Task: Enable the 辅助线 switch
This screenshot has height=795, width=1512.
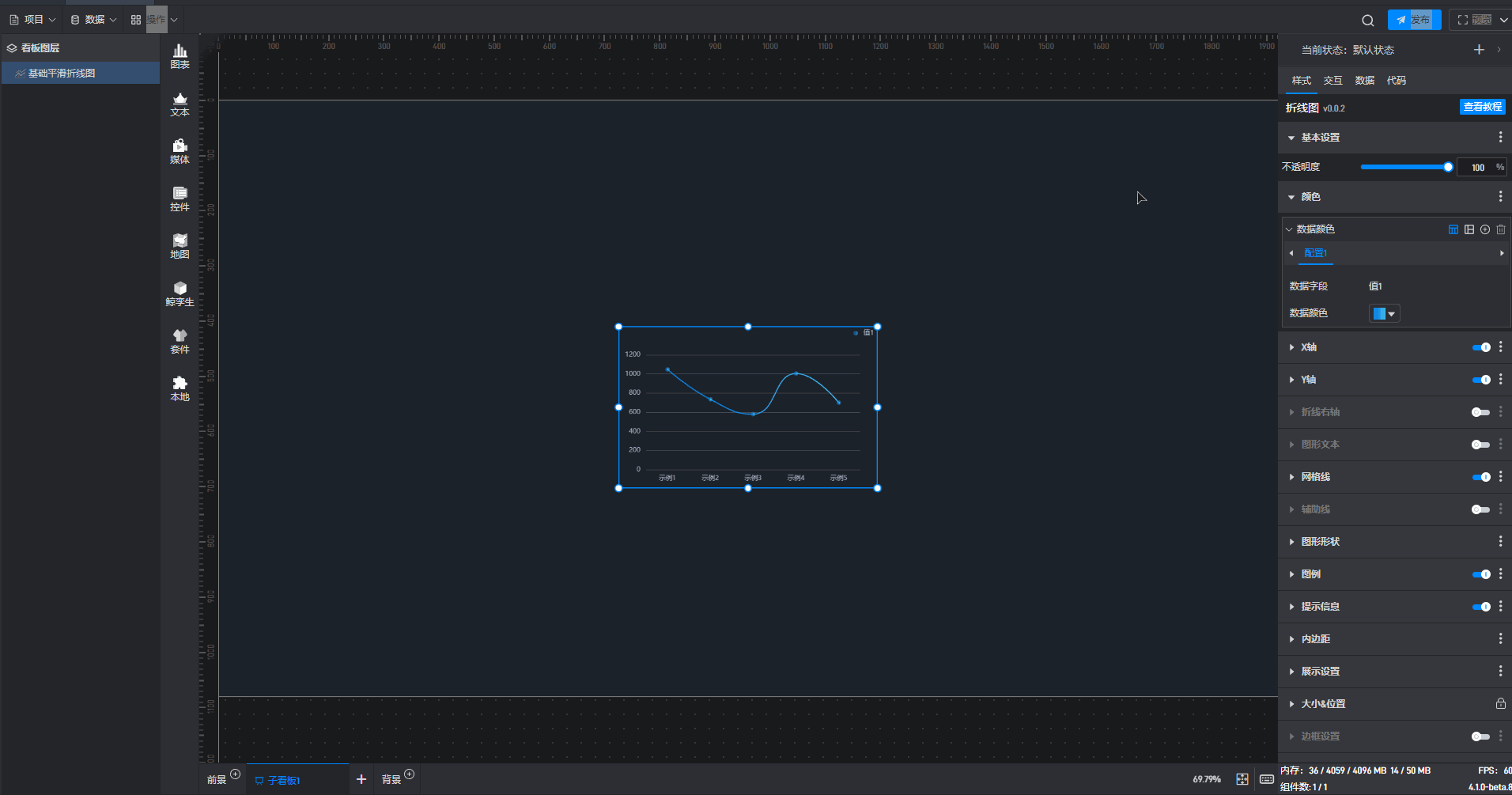Action: point(1481,509)
